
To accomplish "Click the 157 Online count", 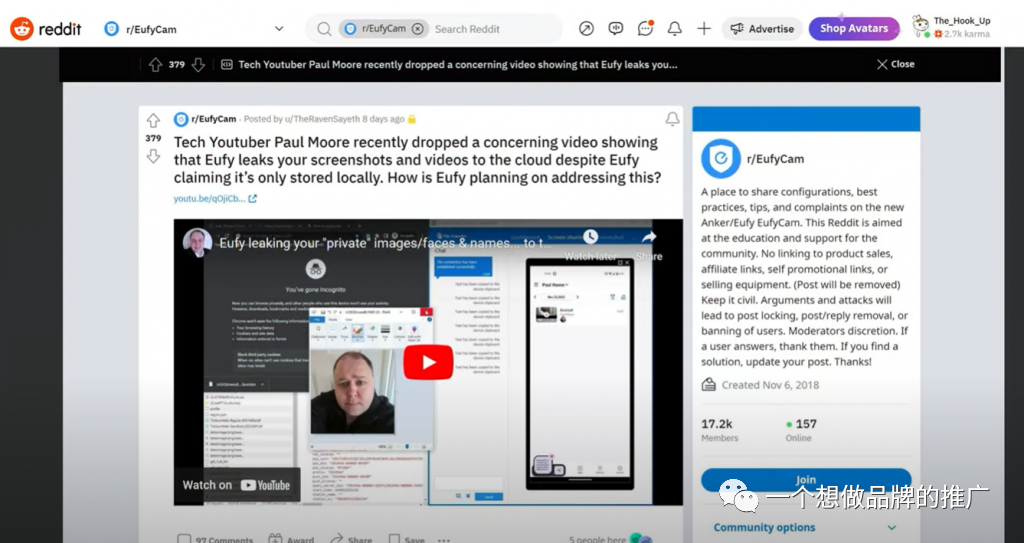I will [x=801, y=430].
